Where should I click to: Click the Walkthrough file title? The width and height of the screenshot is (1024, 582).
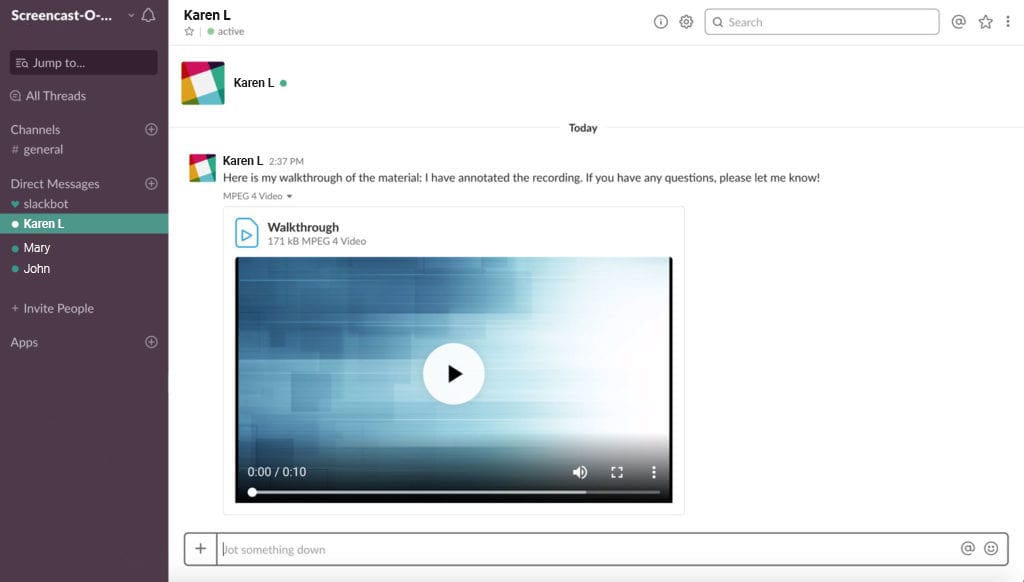[303, 227]
